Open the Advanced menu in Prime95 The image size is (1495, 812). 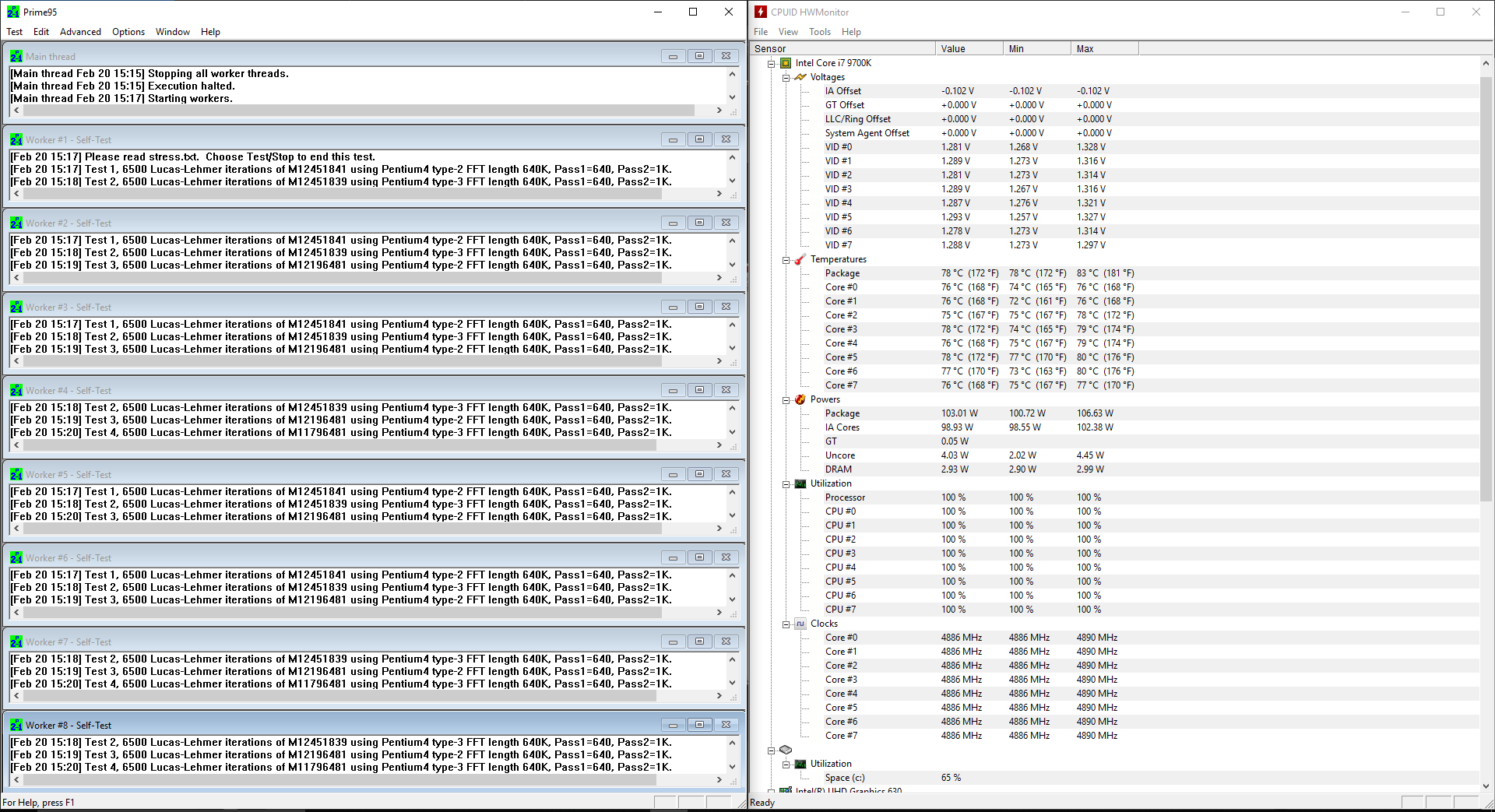point(80,32)
